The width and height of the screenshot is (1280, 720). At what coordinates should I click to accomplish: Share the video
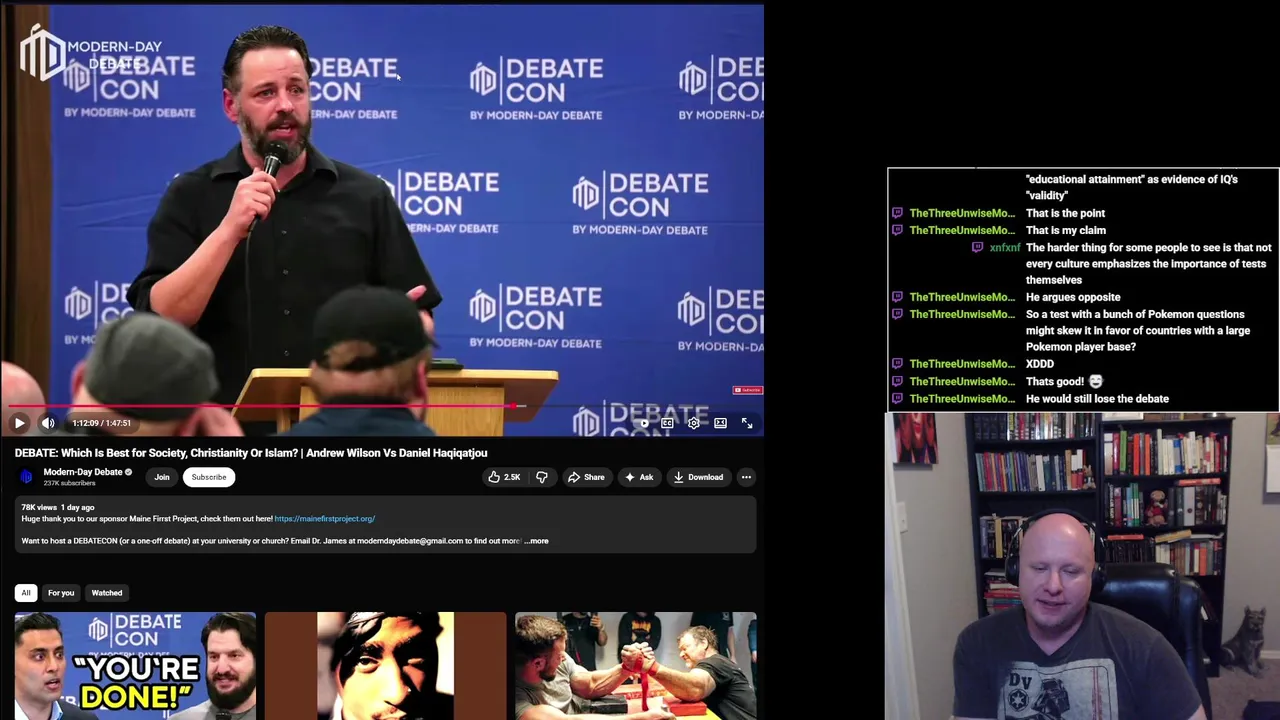[586, 477]
